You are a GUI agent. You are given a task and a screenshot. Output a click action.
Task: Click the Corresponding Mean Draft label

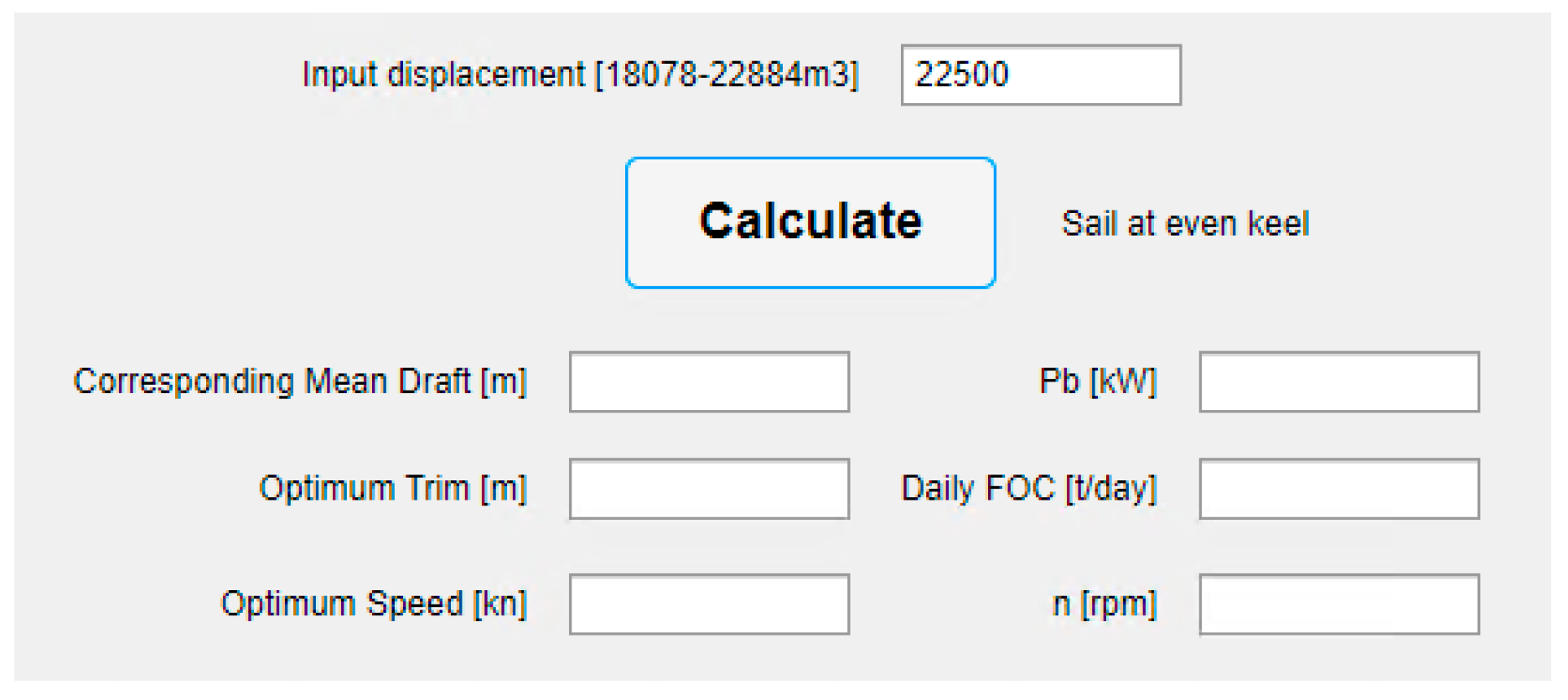[300, 381]
